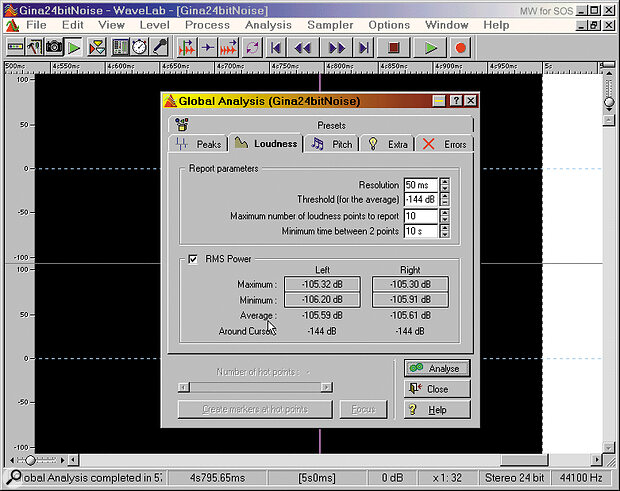The height and width of the screenshot is (491, 620).
Task: Click the microphone toolbar icon
Action: (160, 47)
